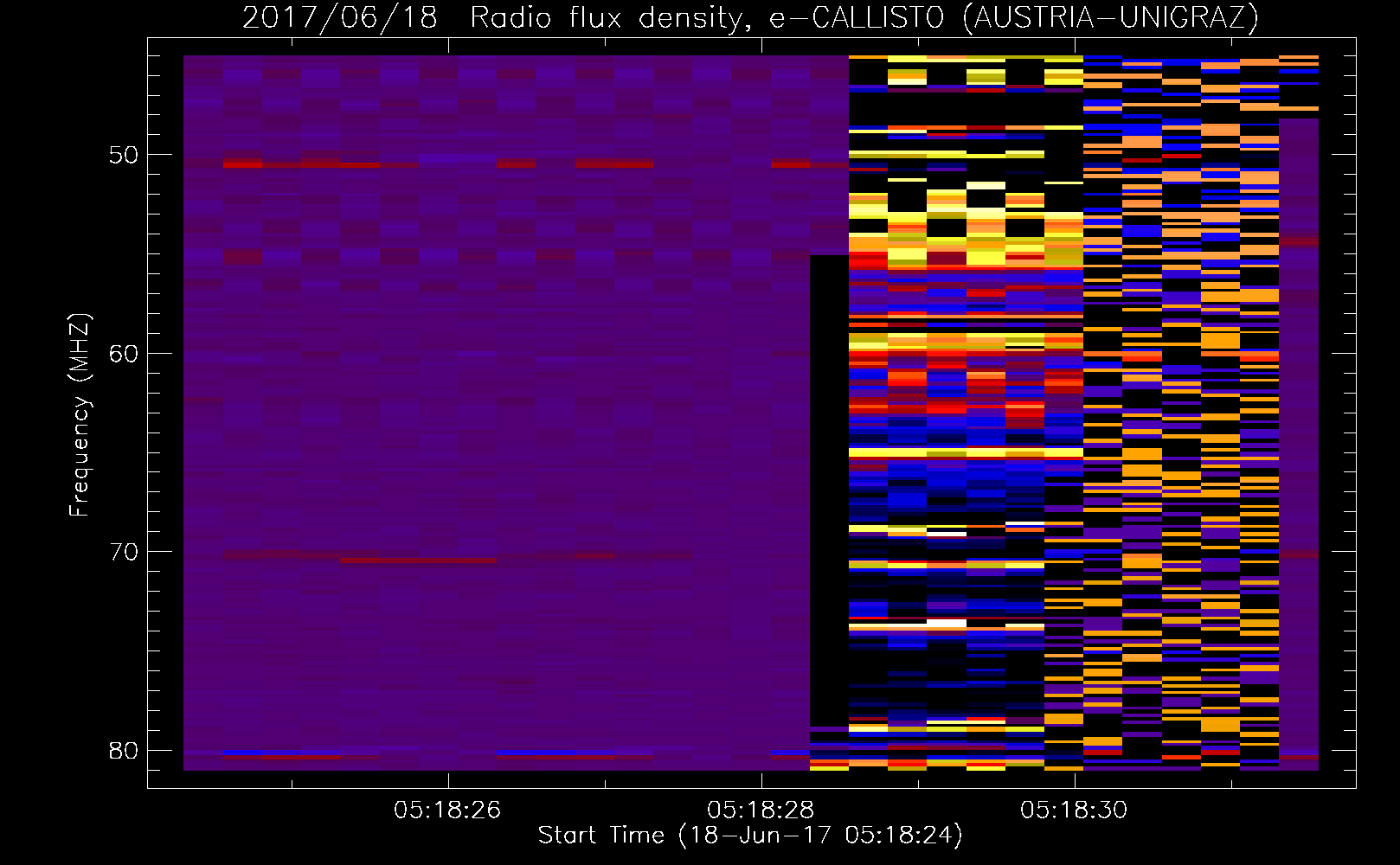
Task: Select the 60 MHz frequency tick label
Action: coord(124,353)
